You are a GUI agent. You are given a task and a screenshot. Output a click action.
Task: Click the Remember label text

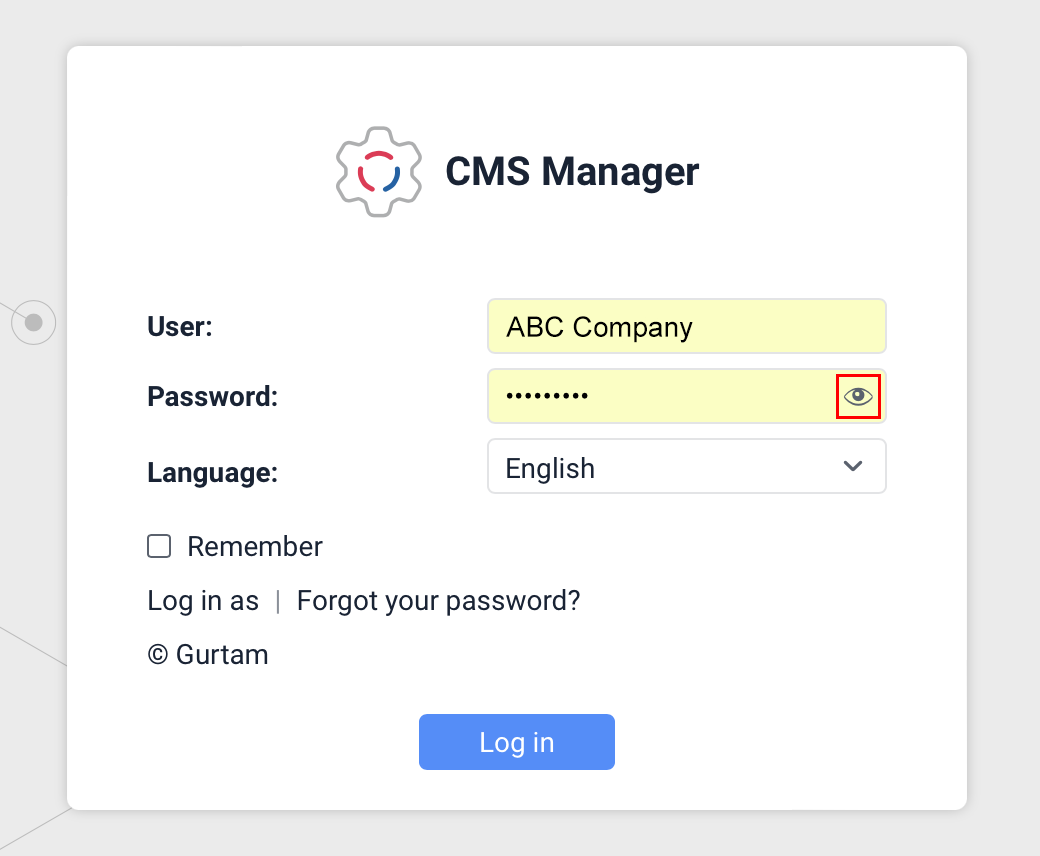(x=255, y=546)
